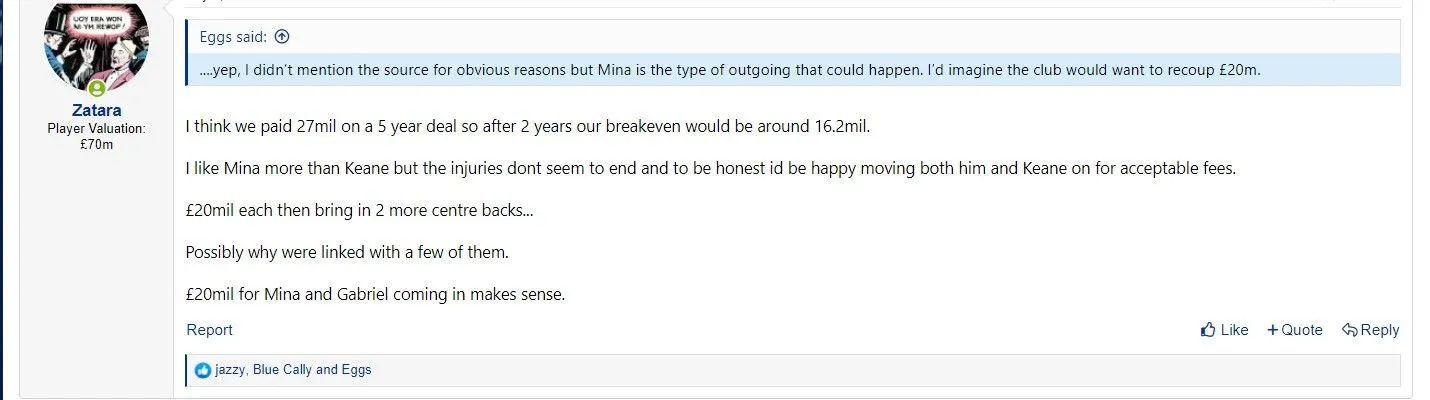The image size is (1430, 400).
Task: Open the Zatara username link
Action: (x=96, y=111)
